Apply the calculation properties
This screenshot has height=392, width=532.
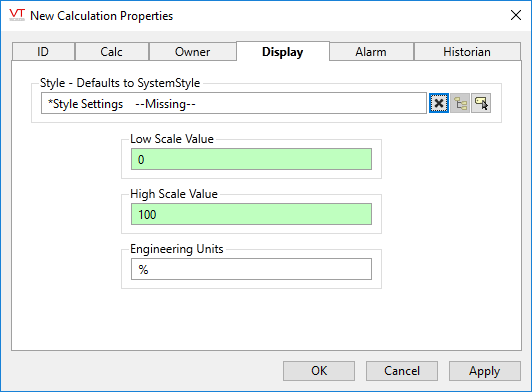point(484,371)
